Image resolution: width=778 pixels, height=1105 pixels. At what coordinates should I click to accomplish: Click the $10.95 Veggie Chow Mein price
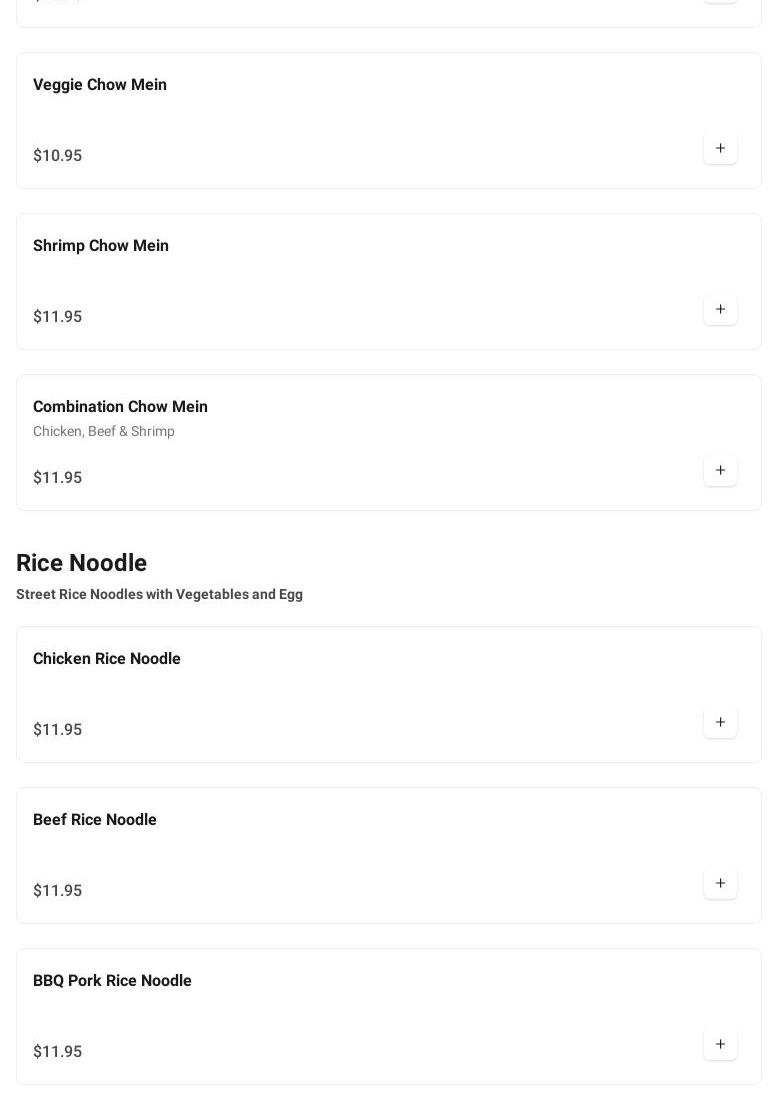coord(57,156)
